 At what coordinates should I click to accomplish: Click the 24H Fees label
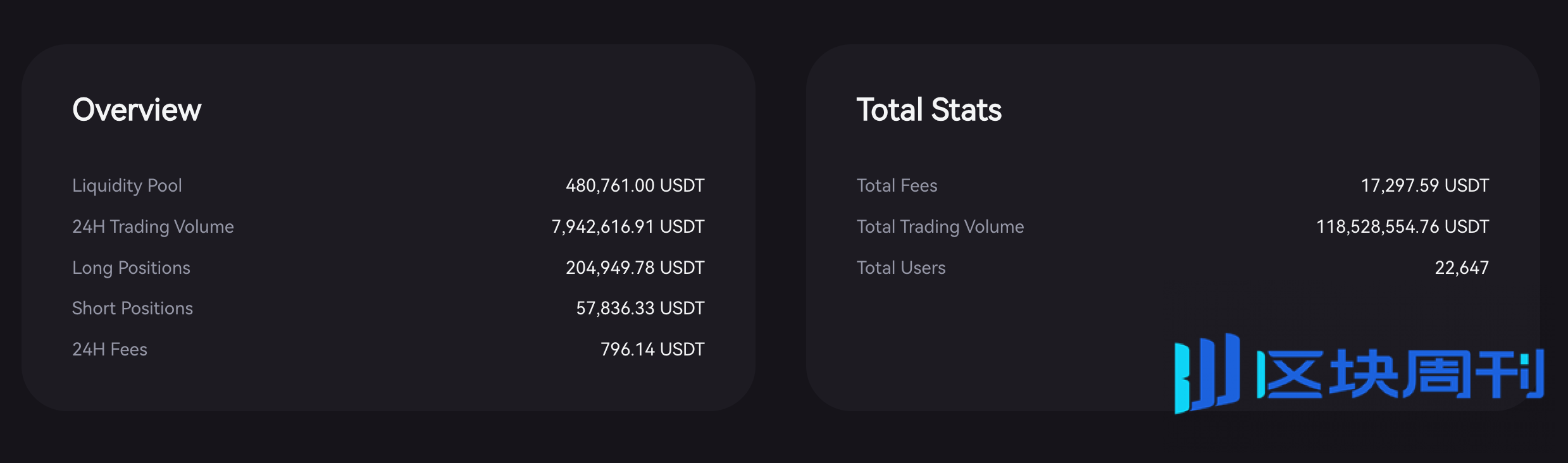[x=109, y=349]
